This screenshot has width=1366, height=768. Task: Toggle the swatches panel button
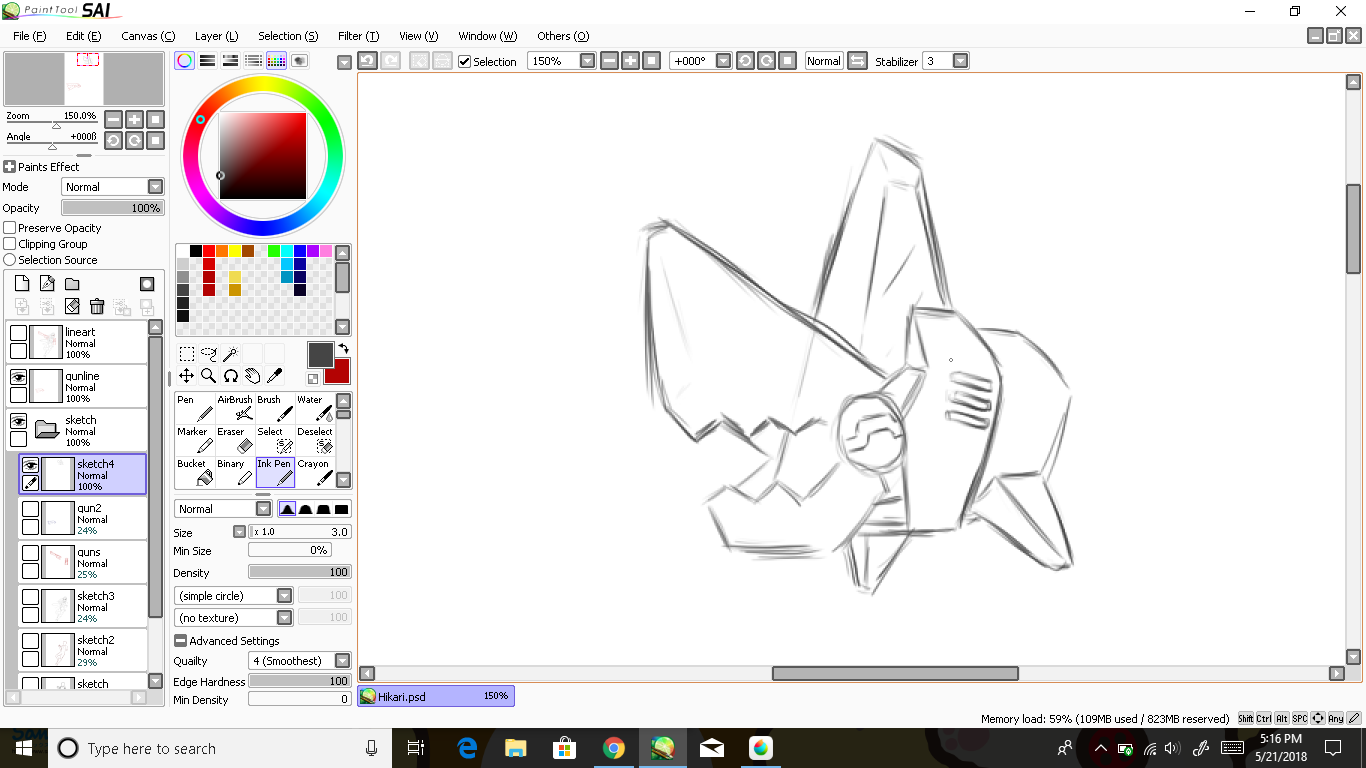(276, 61)
